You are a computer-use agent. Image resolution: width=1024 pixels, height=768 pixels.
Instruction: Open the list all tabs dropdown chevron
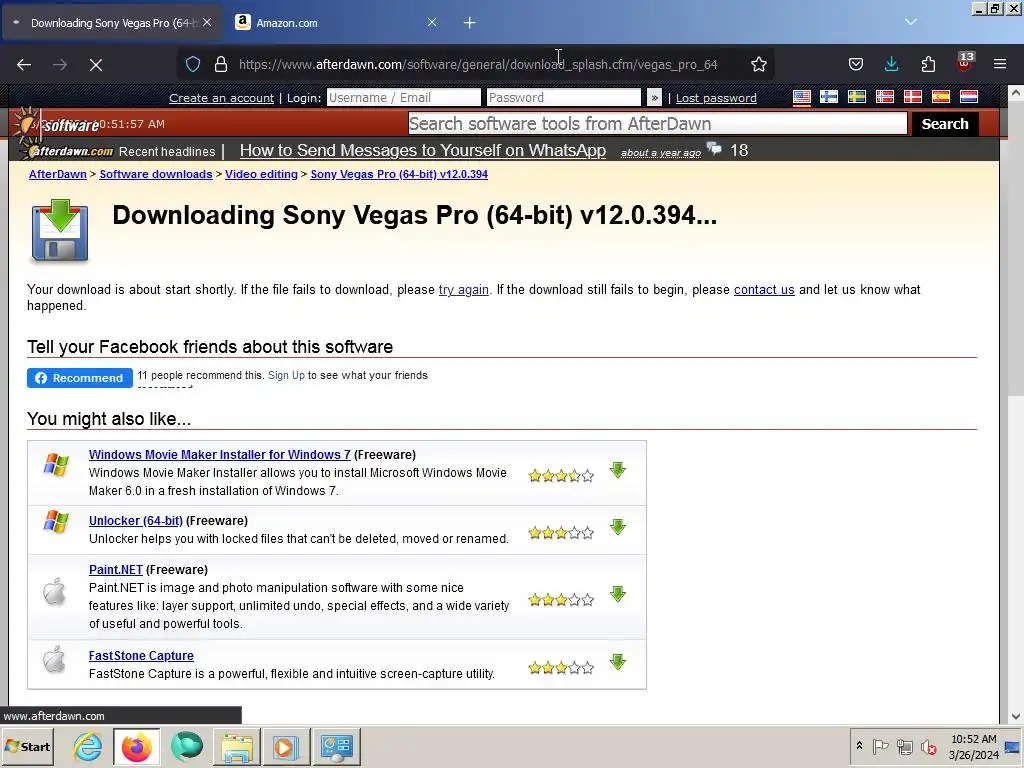pyautogui.click(x=911, y=22)
